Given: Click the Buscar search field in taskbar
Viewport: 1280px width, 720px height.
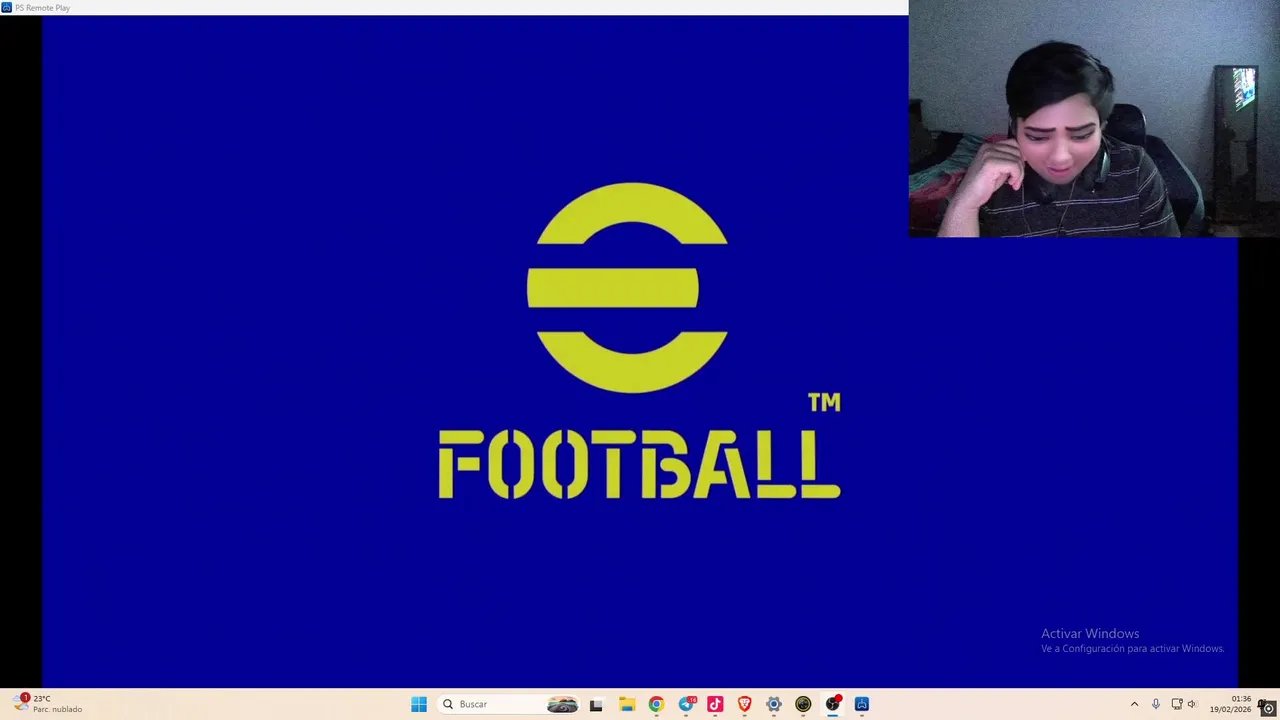Looking at the screenshot, I should (x=510, y=704).
